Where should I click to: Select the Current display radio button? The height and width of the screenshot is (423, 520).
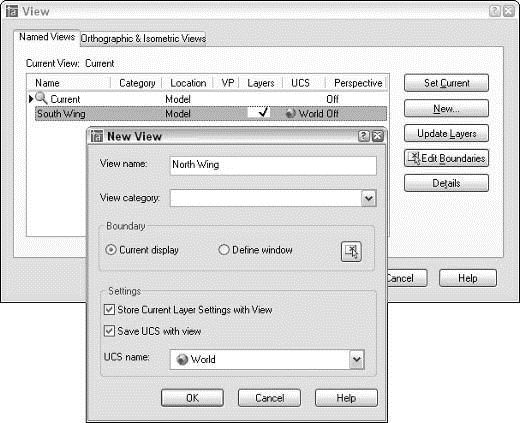point(111,250)
